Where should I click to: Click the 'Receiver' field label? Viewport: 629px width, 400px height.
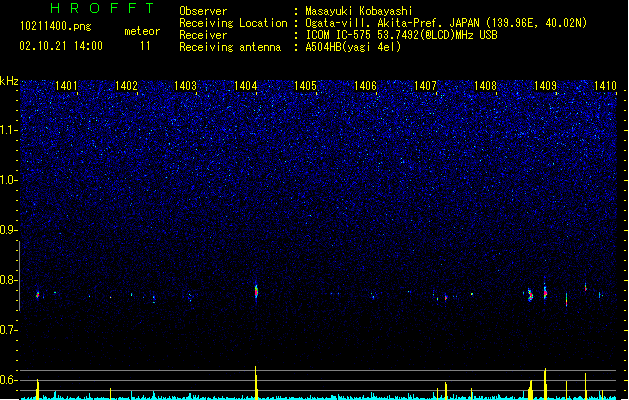pyautogui.click(x=203, y=35)
